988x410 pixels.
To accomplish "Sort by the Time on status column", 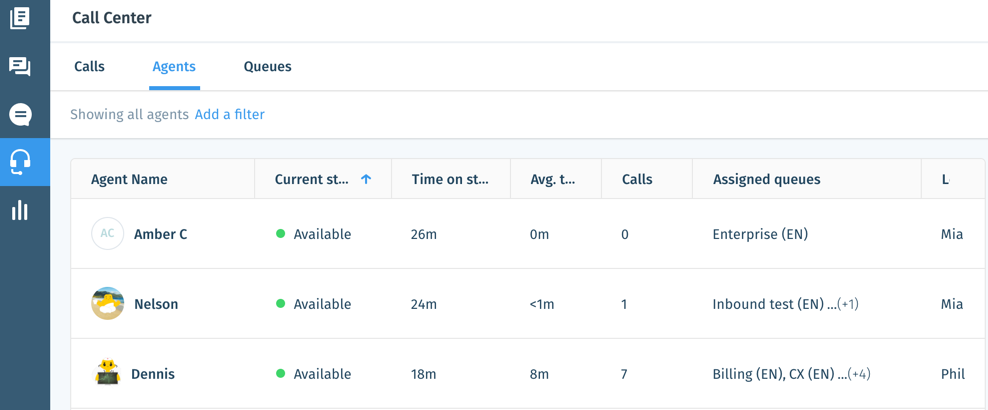I will (x=451, y=179).
